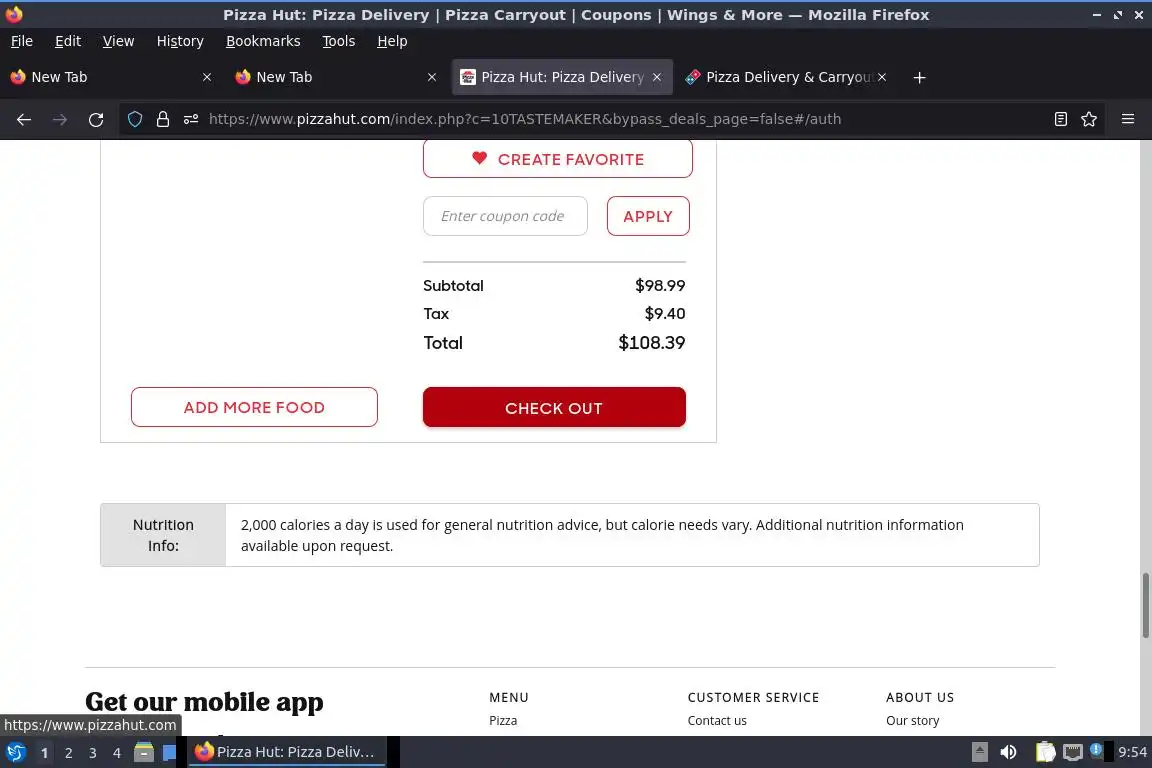Open the Our story link
Screen dimensions: 1152x768
[912, 720]
